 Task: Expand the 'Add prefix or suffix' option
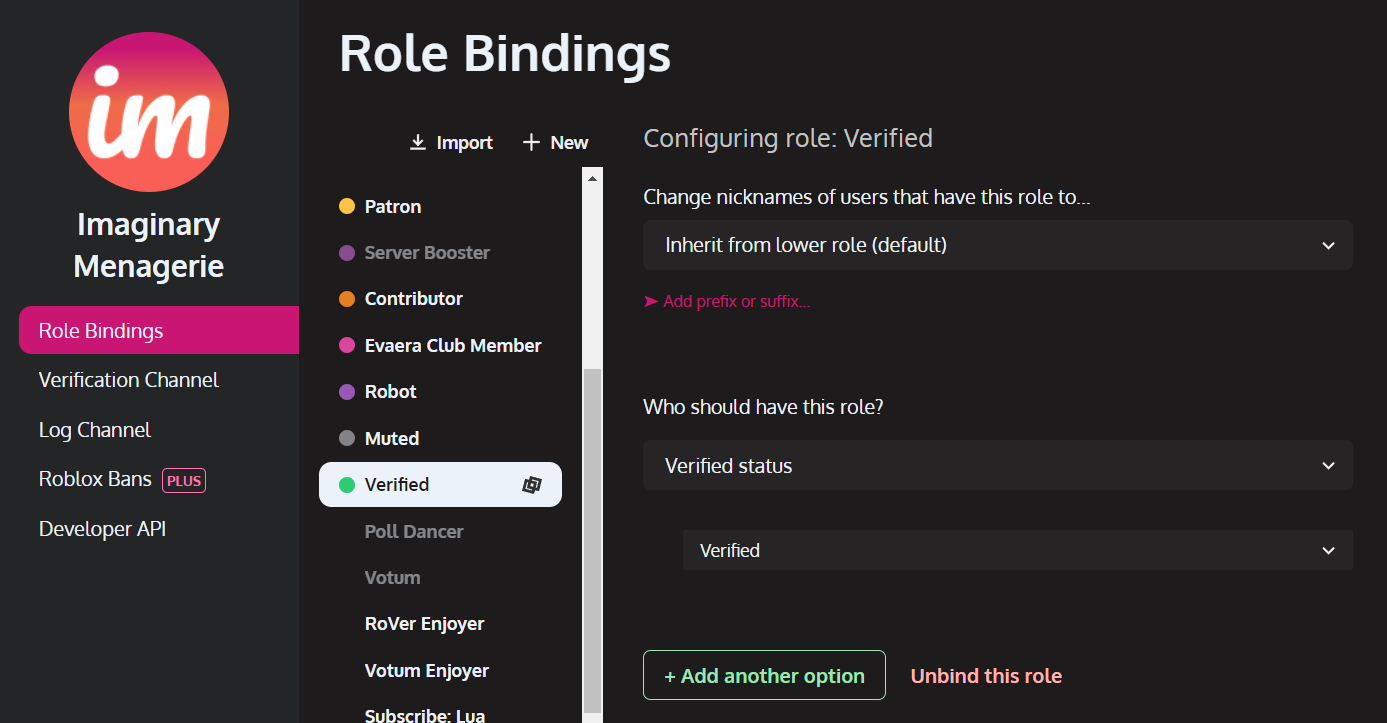727,301
